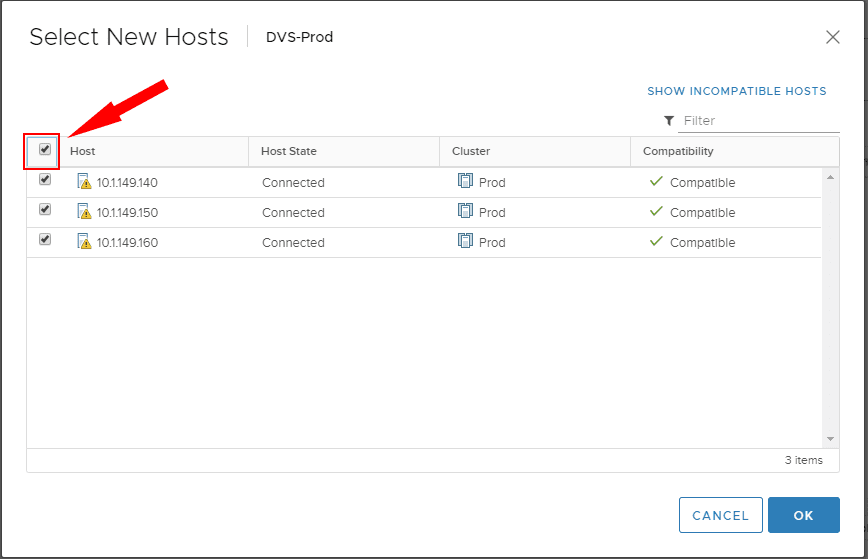
Task: Click the Prod cluster icon in 10.1.149.150 row
Action: point(466,210)
